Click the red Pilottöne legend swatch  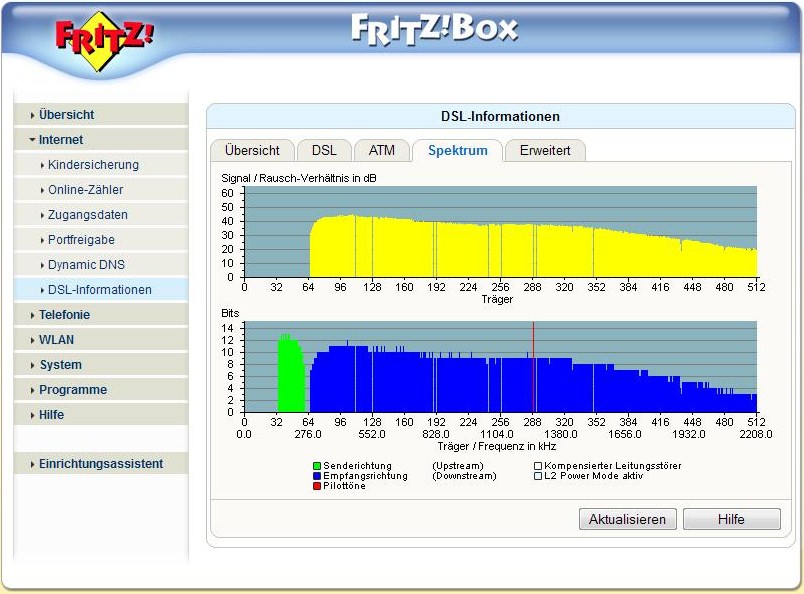click(317, 486)
